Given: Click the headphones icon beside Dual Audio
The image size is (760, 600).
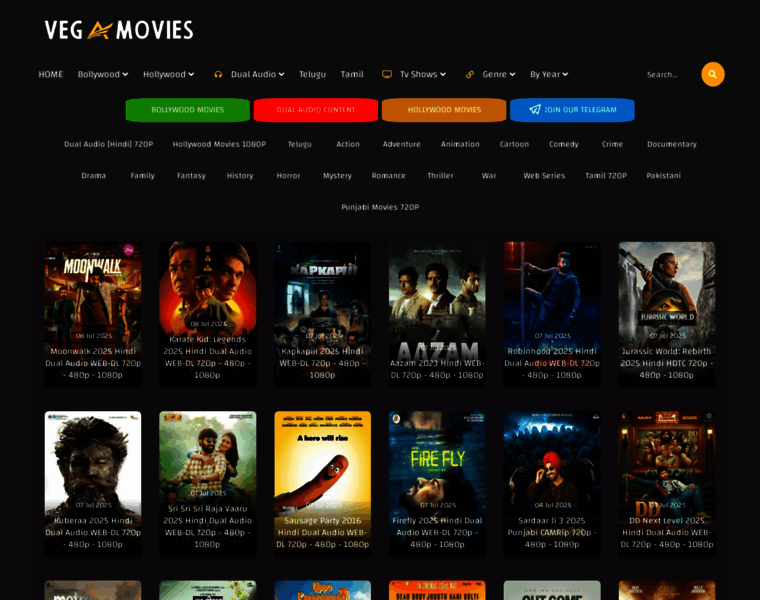Looking at the screenshot, I should (x=218, y=75).
